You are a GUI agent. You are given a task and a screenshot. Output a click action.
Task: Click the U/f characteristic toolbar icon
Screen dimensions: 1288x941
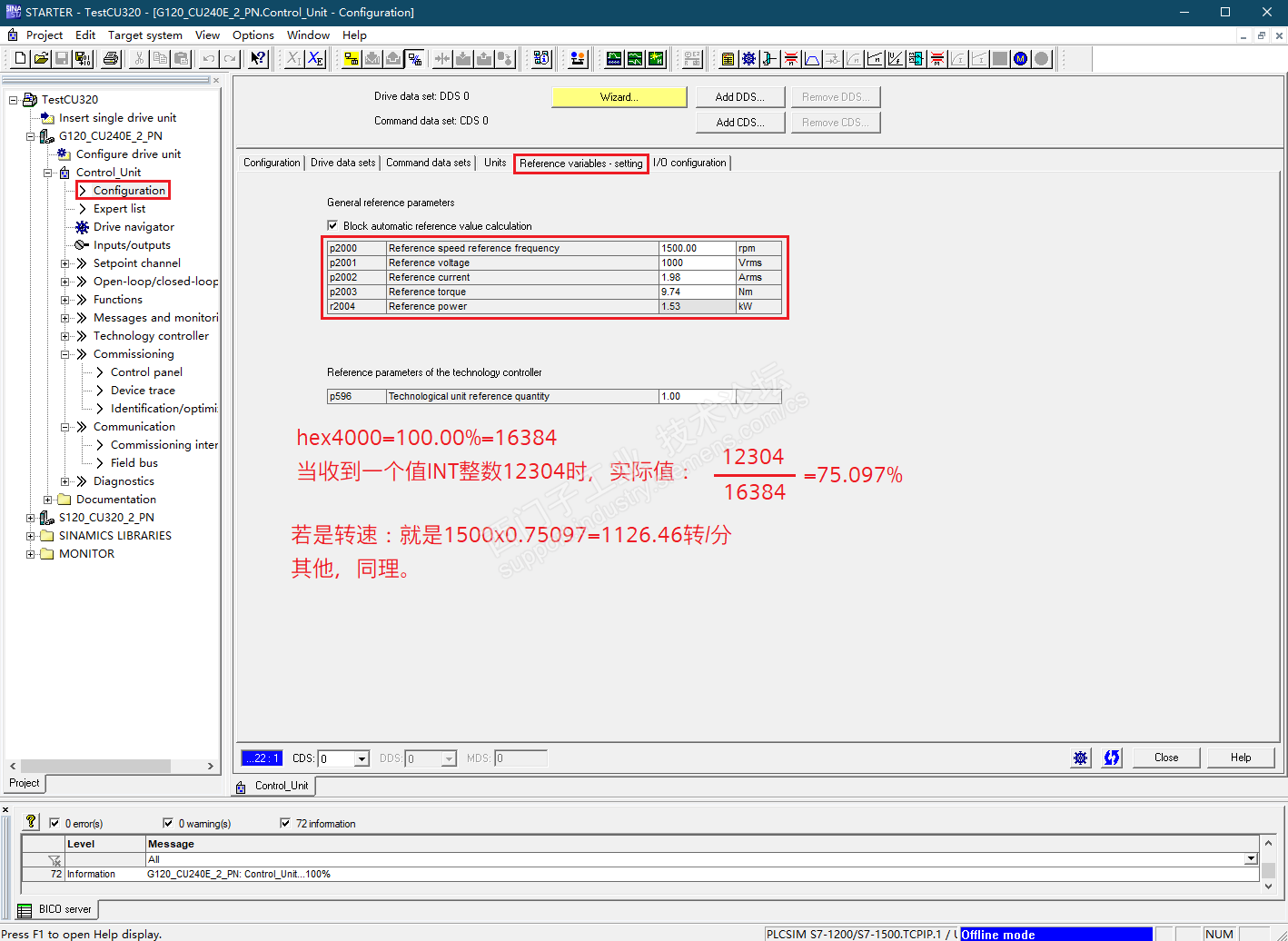(x=896, y=59)
